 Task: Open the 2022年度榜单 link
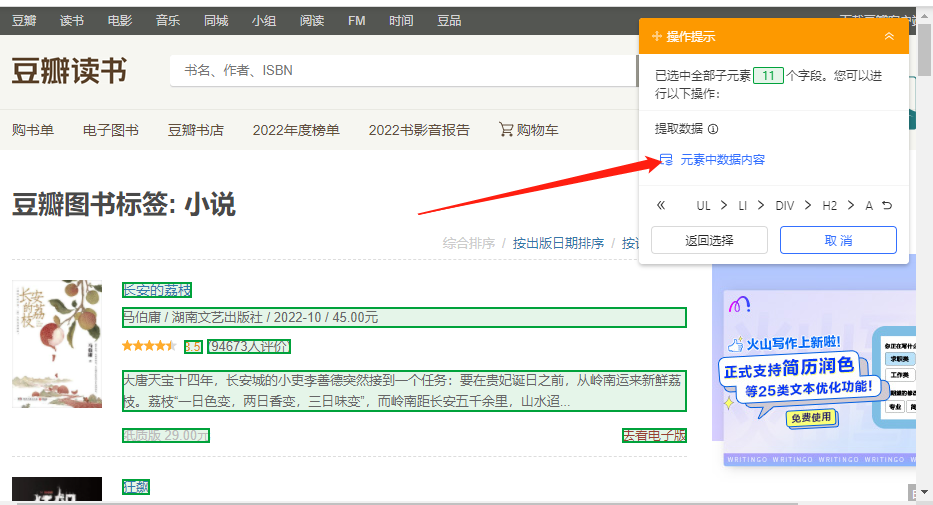296,130
